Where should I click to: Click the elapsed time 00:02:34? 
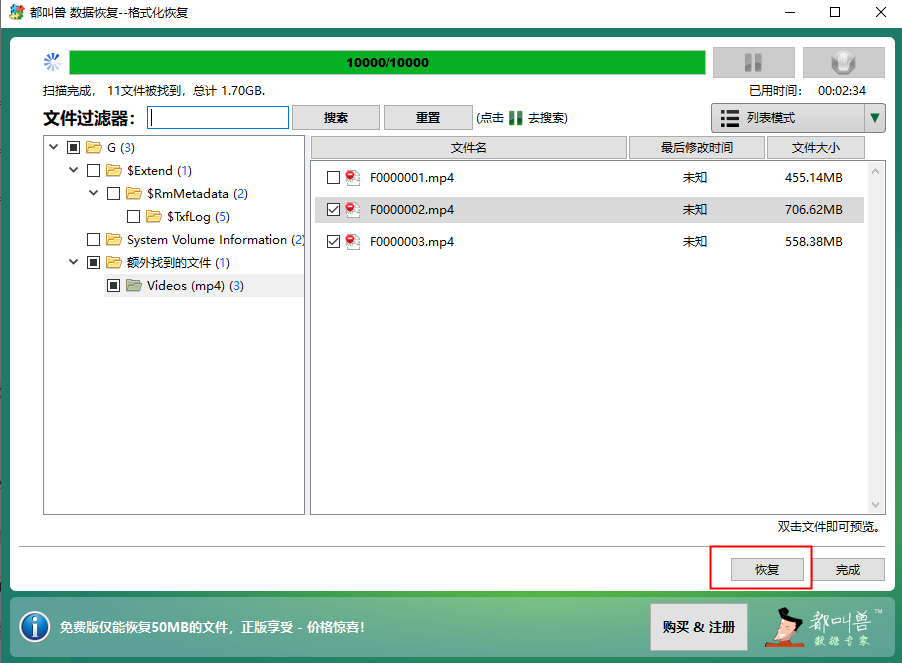click(x=842, y=91)
